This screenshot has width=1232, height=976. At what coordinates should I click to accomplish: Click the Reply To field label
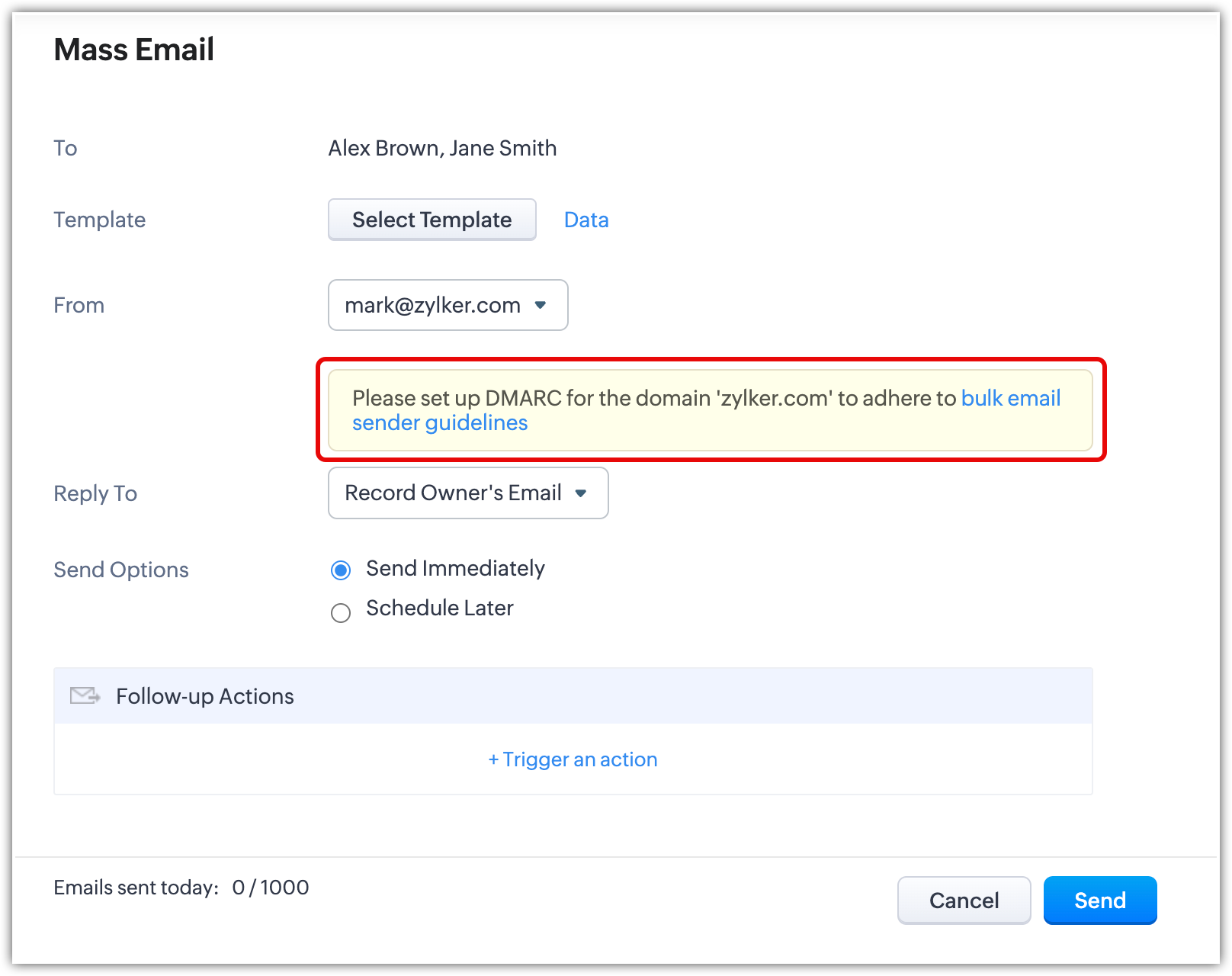95,493
